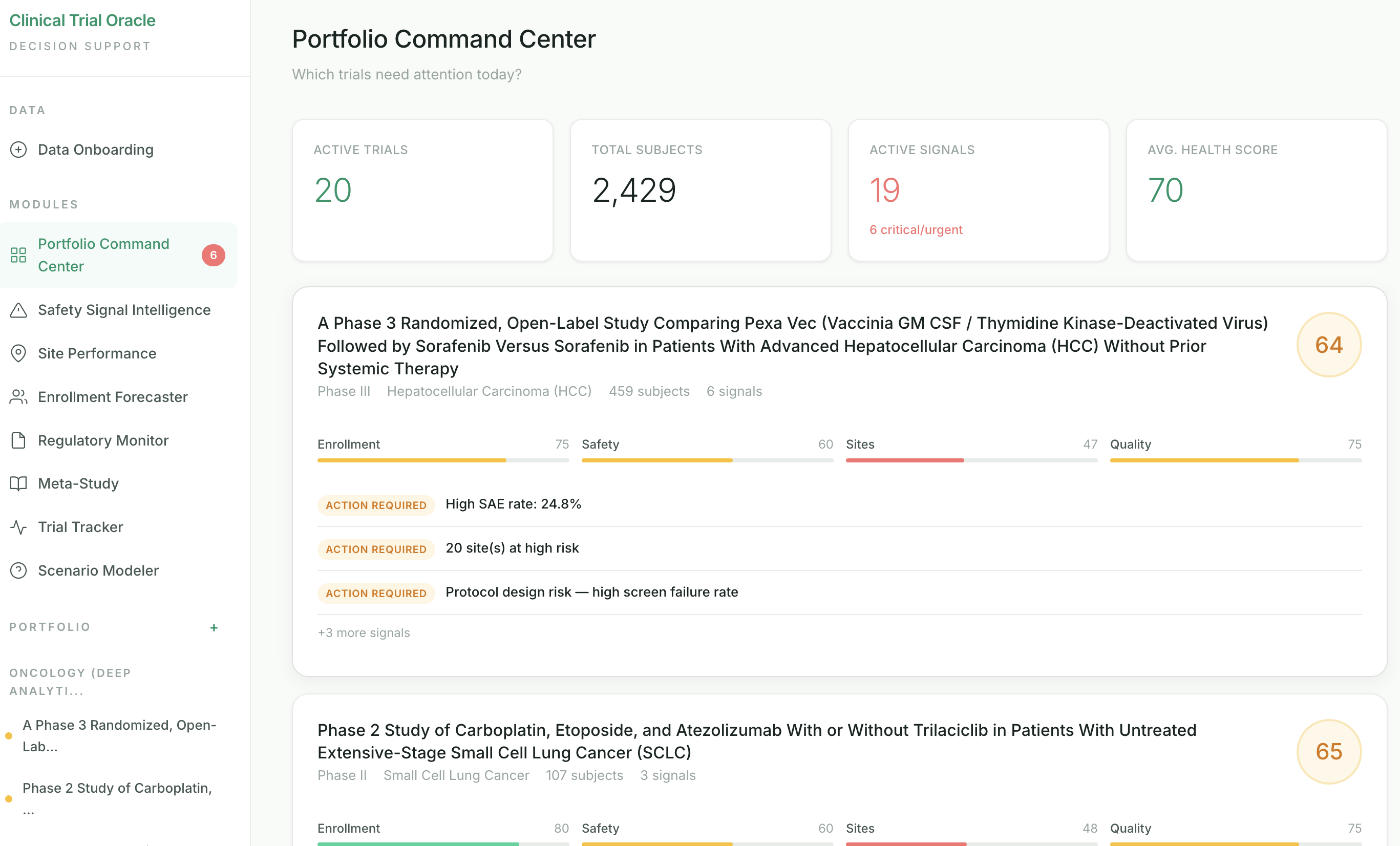Click the Data Onboarding plus-circle icon
Image resolution: width=1400 pixels, height=846 pixels.
18,150
